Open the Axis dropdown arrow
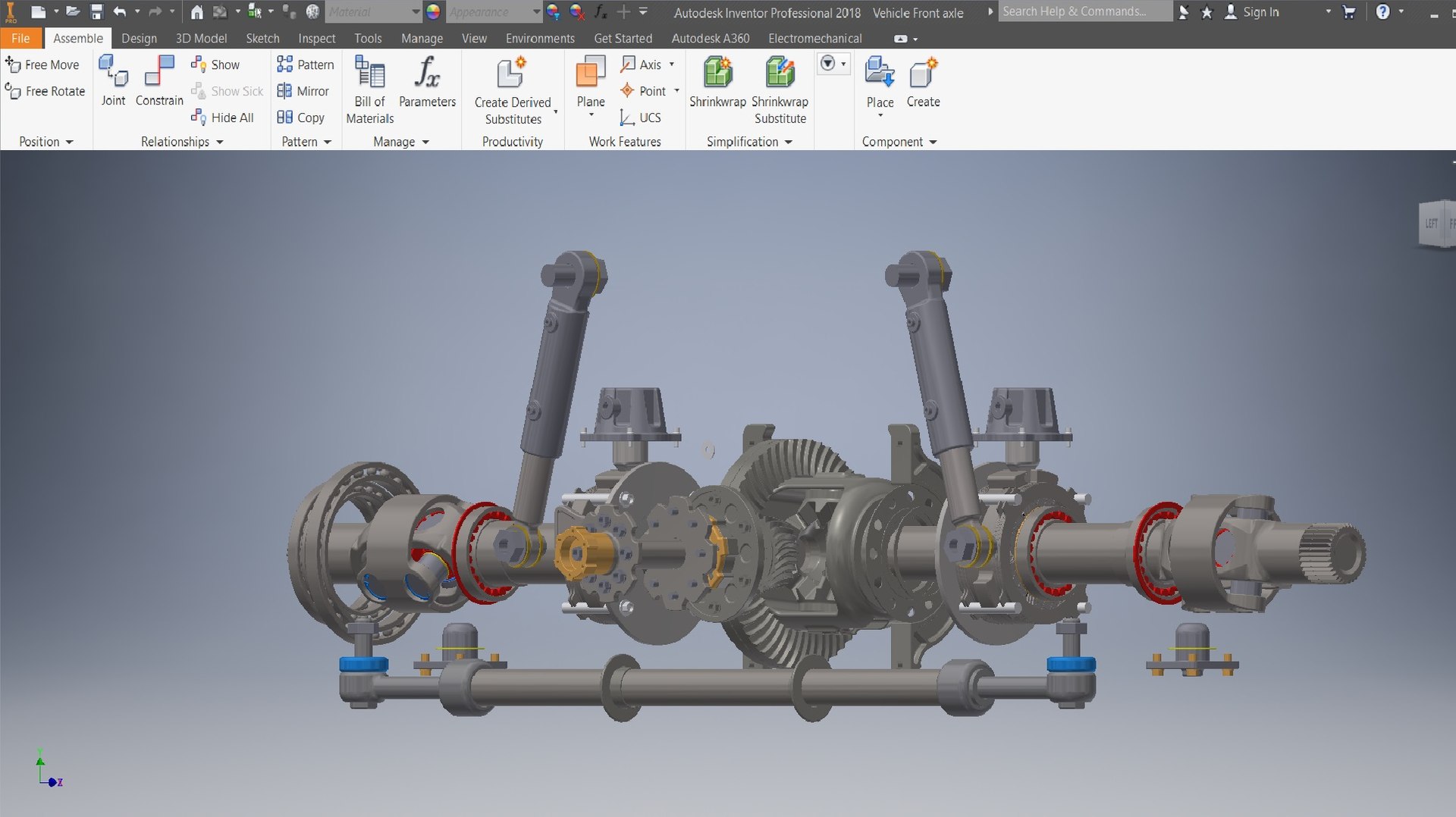 672,64
